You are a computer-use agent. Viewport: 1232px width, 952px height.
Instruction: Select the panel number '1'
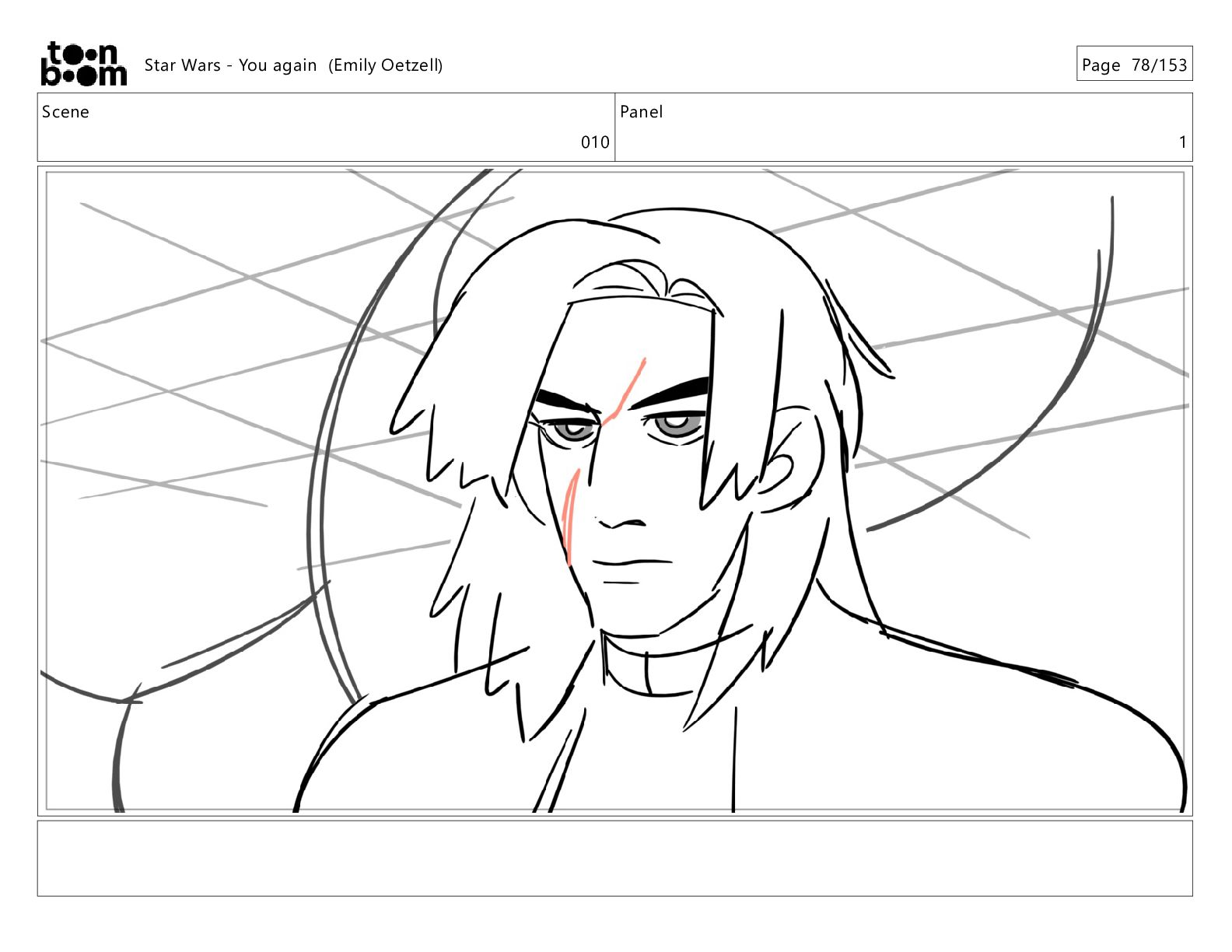pos(1182,142)
